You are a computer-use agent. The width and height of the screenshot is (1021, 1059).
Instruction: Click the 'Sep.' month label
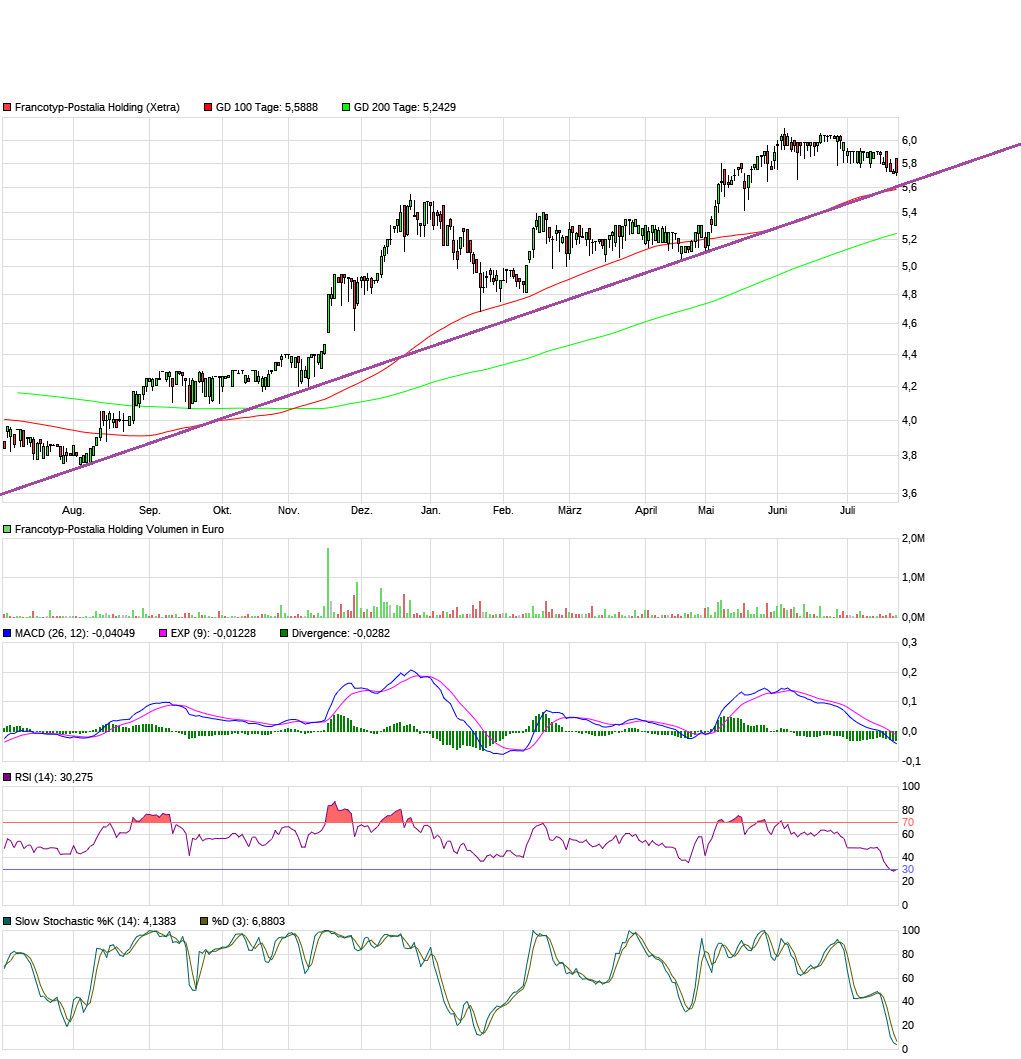149,511
